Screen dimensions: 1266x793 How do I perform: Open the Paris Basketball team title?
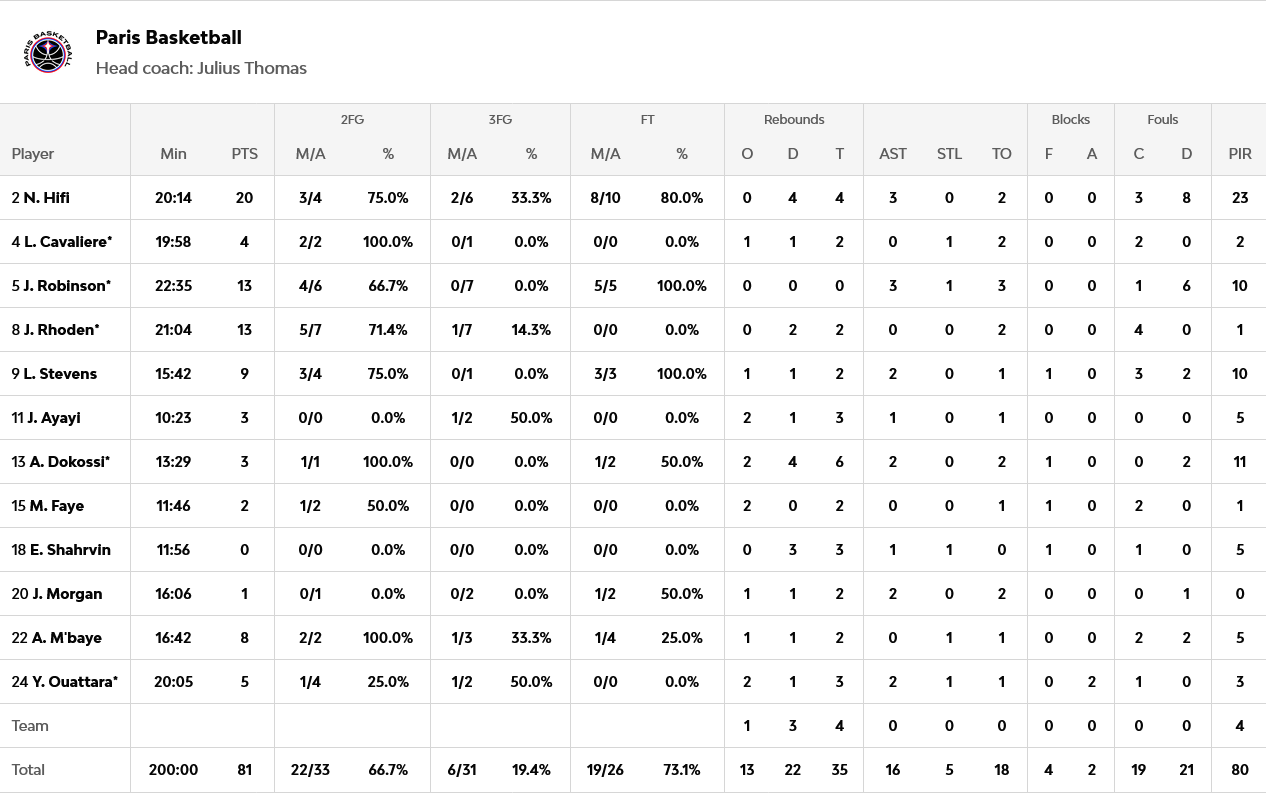pos(168,38)
